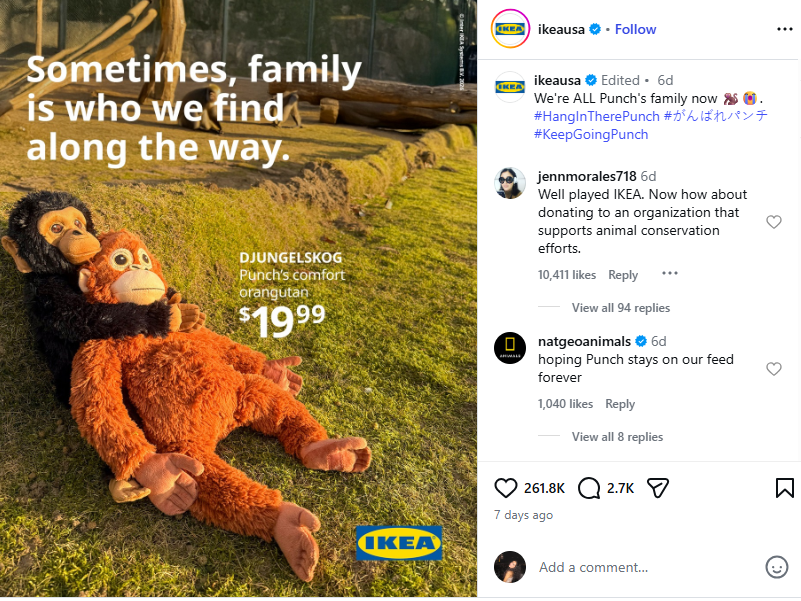This screenshot has width=801, height=601.
Task: Expand all 94 replies
Action: (x=620, y=308)
